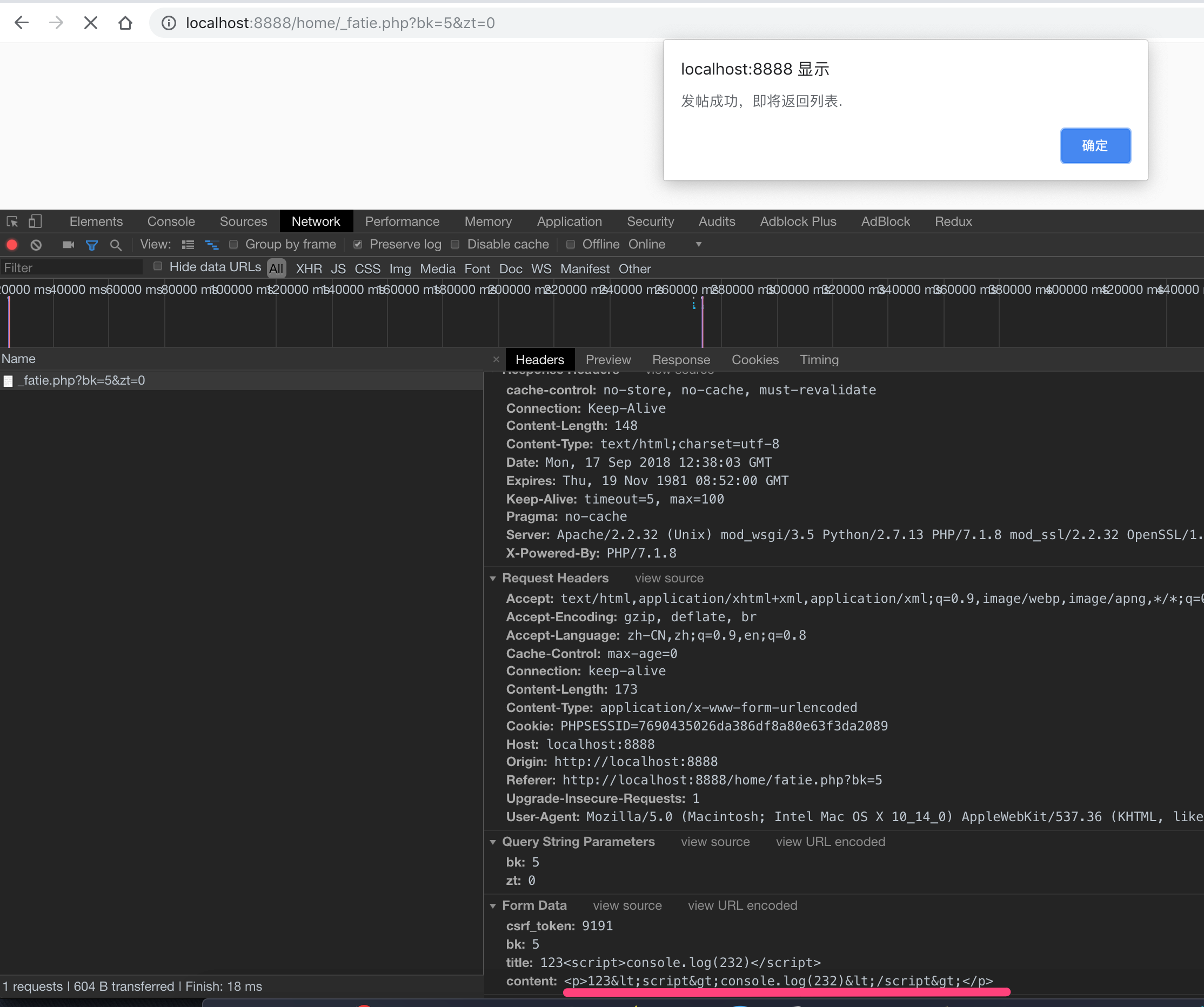Click the network Filter text field
The image size is (1204, 1007).
pos(72,267)
